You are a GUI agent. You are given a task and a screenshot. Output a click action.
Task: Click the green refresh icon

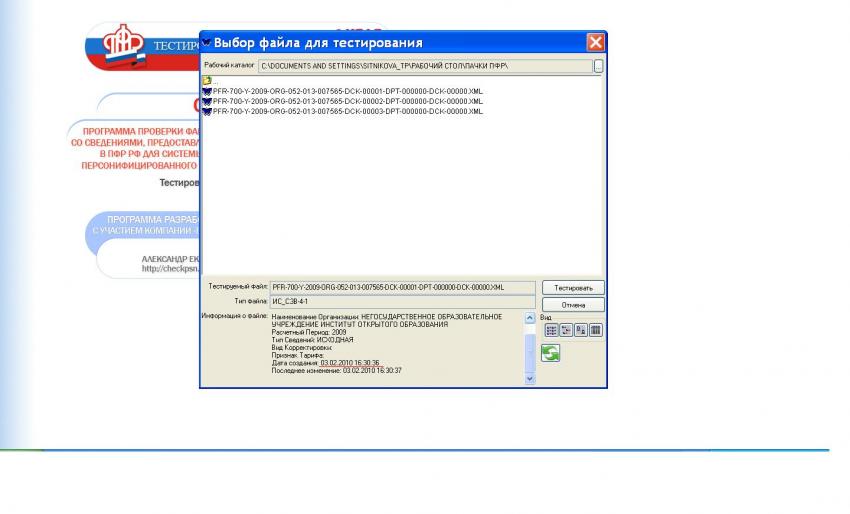click(551, 353)
